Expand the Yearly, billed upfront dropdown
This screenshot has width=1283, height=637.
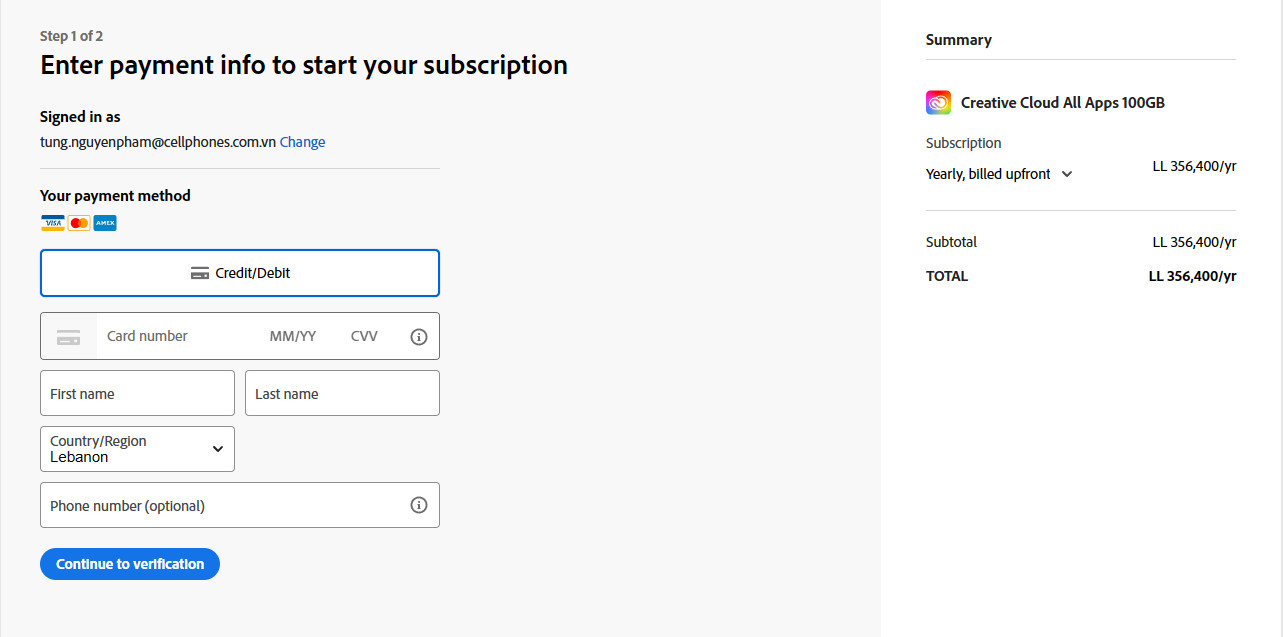[x=998, y=174]
